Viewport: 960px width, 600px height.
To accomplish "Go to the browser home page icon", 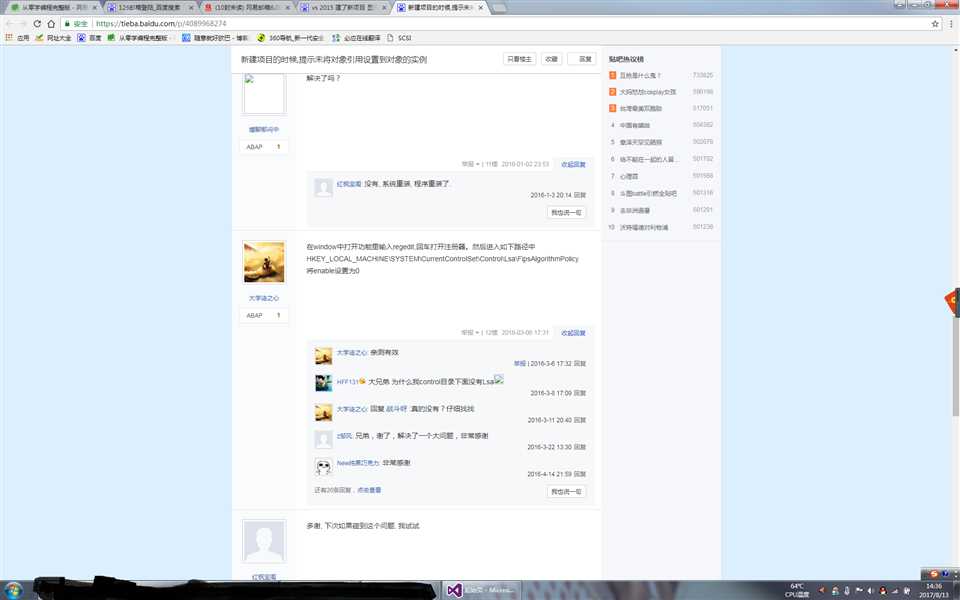I will [x=51, y=24].
